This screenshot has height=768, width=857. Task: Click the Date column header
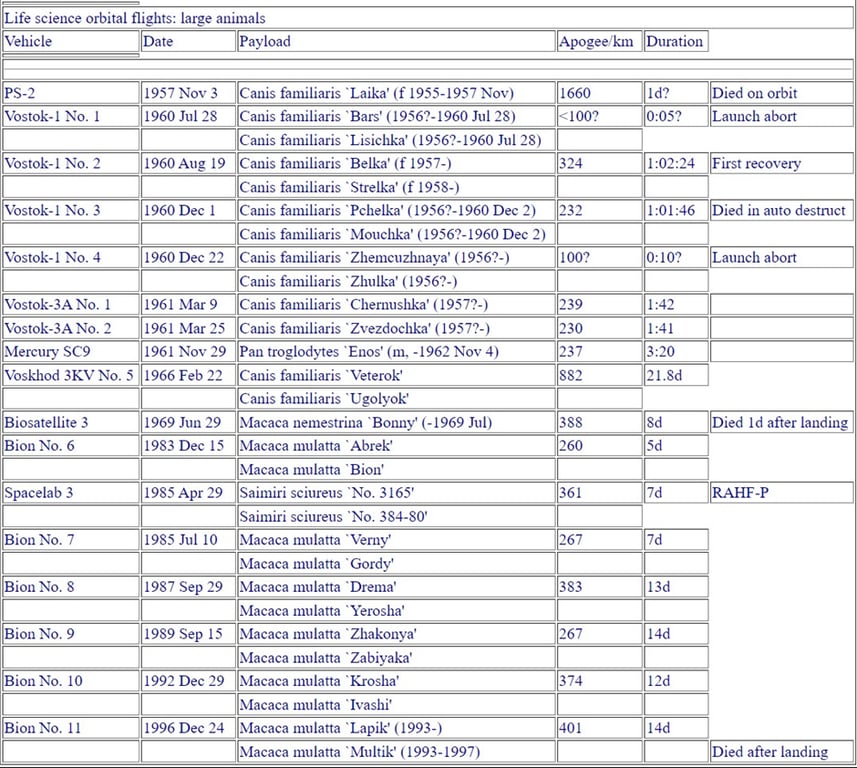tap(188, 41)
